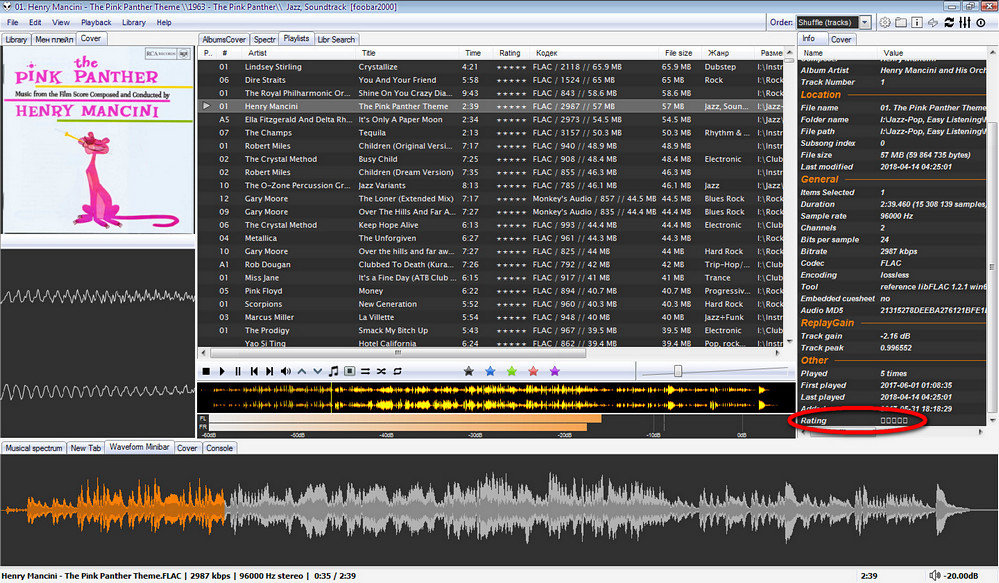The image size is (999, 583).
Task: Open preferences with the gear icon
Action: [x=884, y=22]
